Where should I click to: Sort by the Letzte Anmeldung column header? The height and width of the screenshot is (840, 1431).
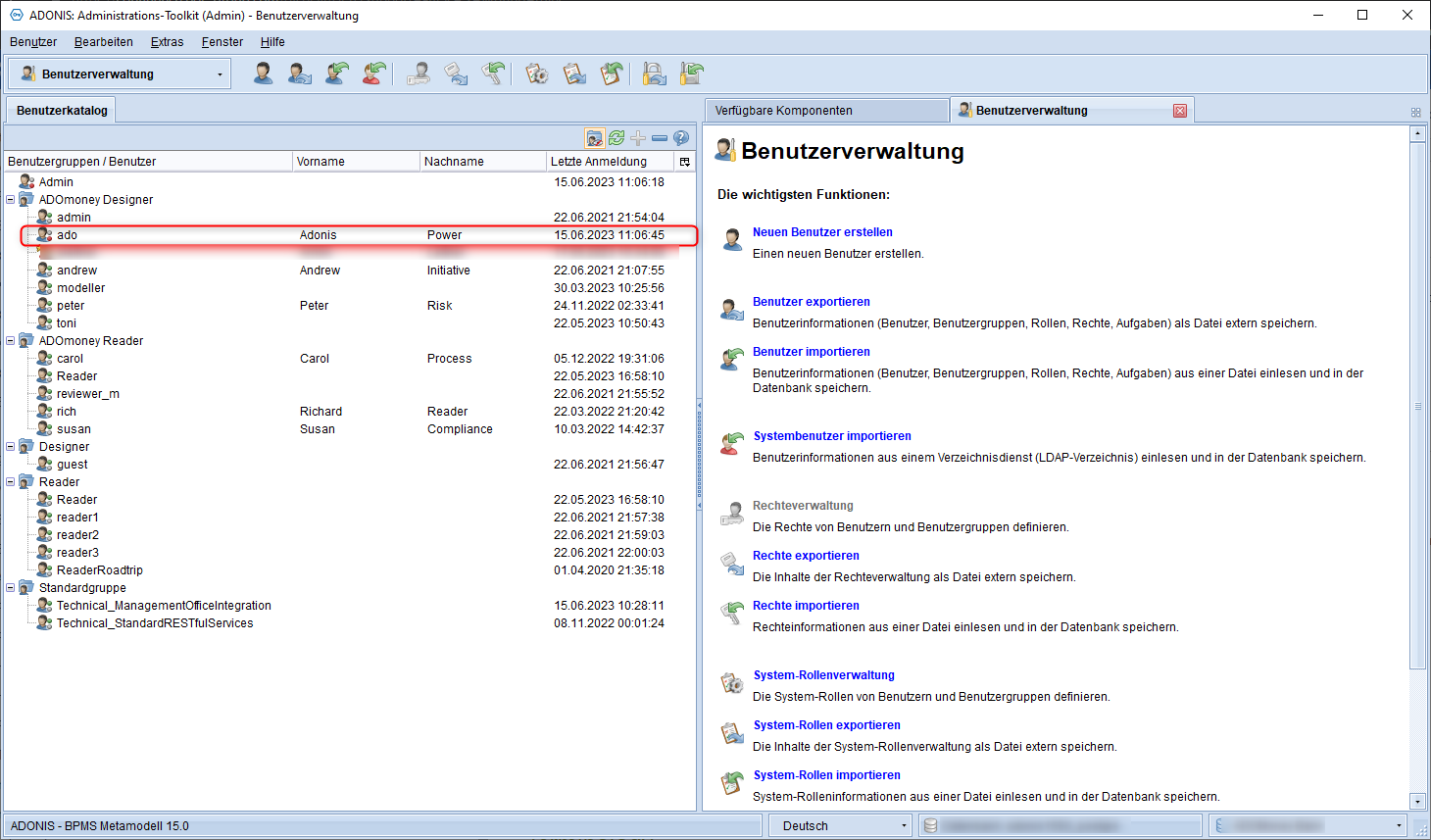pos(610,162)
